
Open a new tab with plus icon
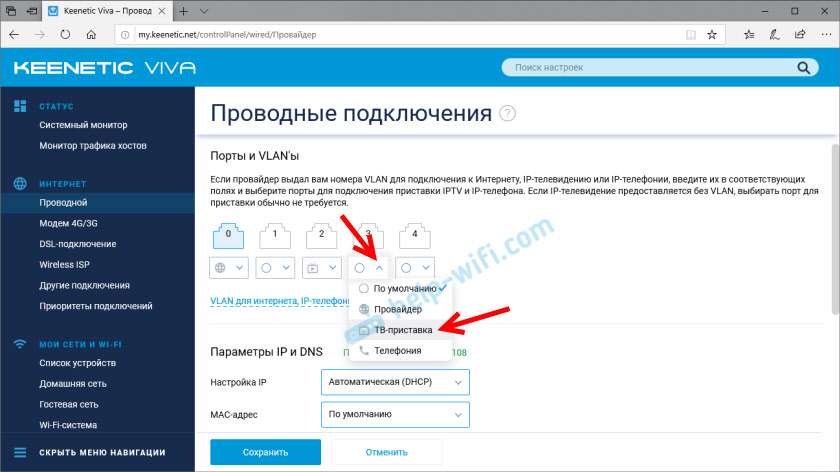(183, 11)
